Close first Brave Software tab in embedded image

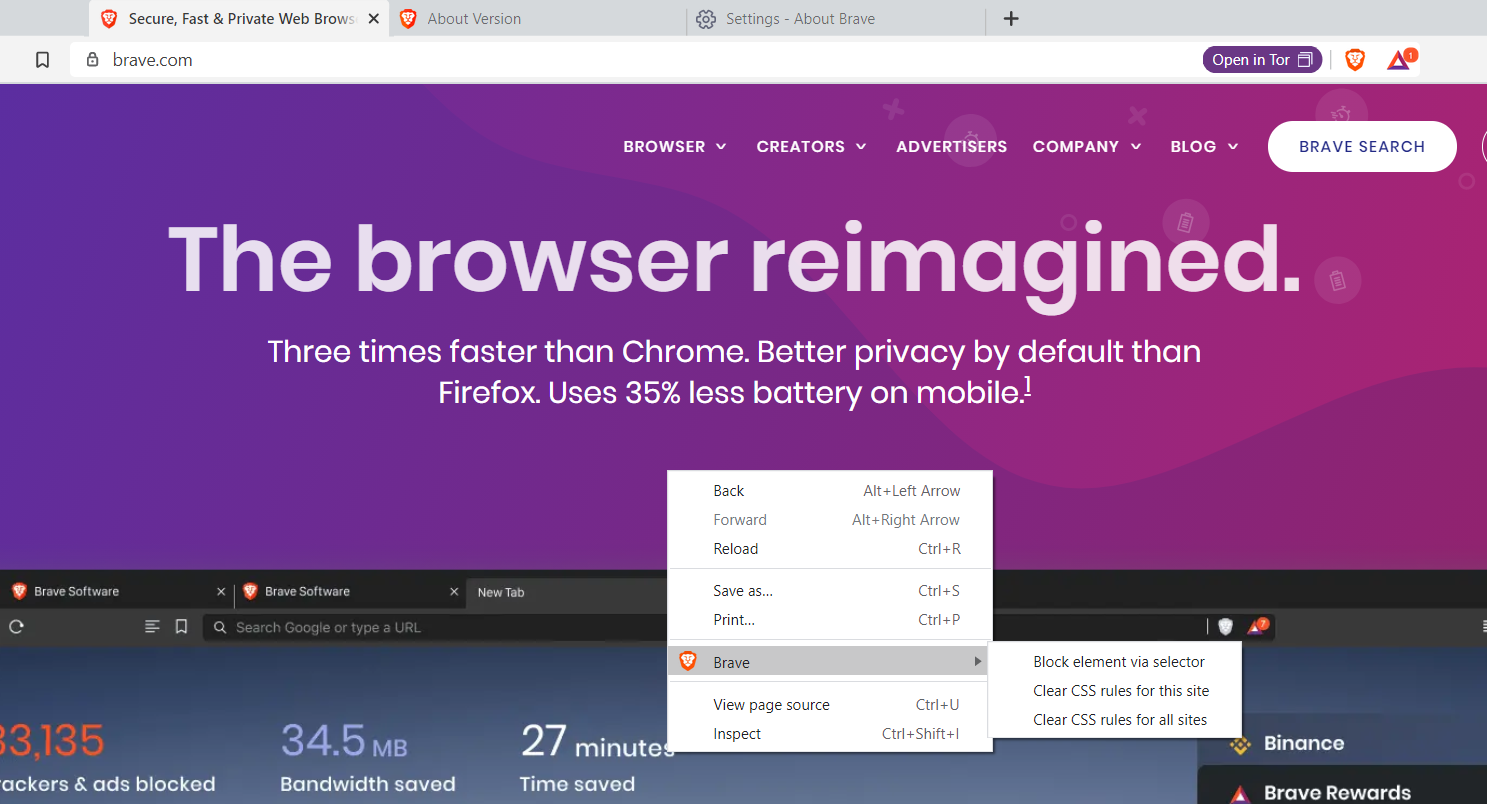[221, 592]
